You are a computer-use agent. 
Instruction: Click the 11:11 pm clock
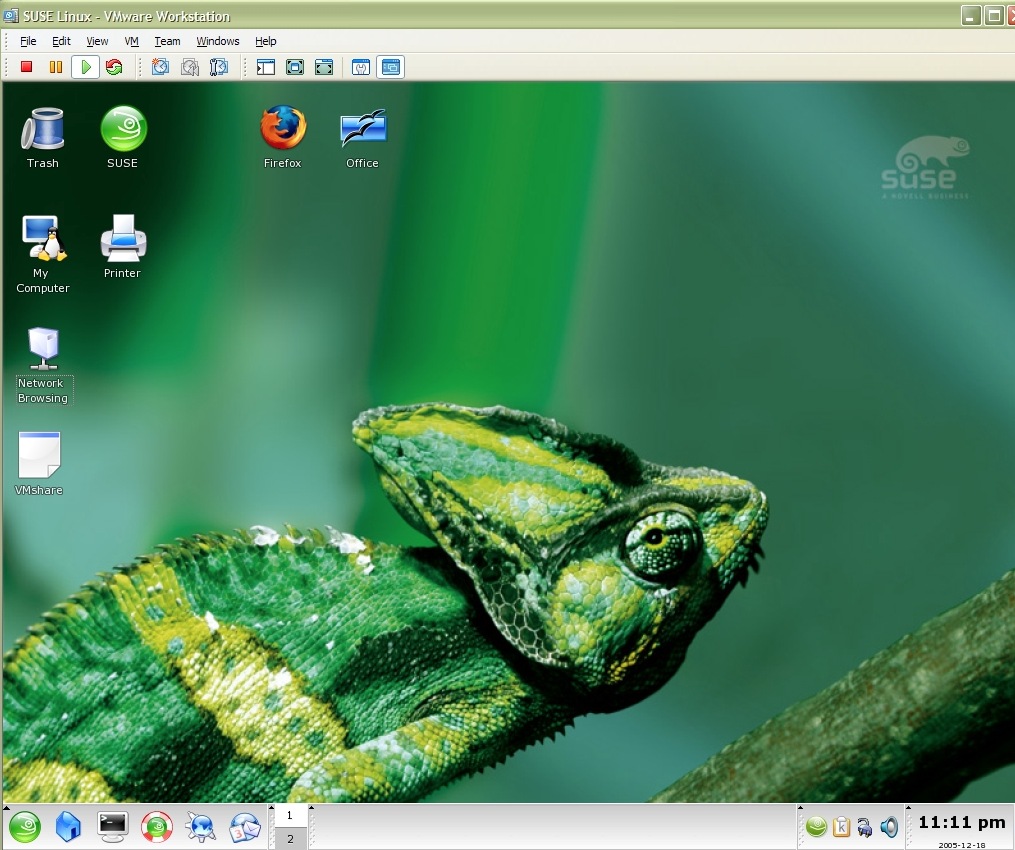click(961, 823)
